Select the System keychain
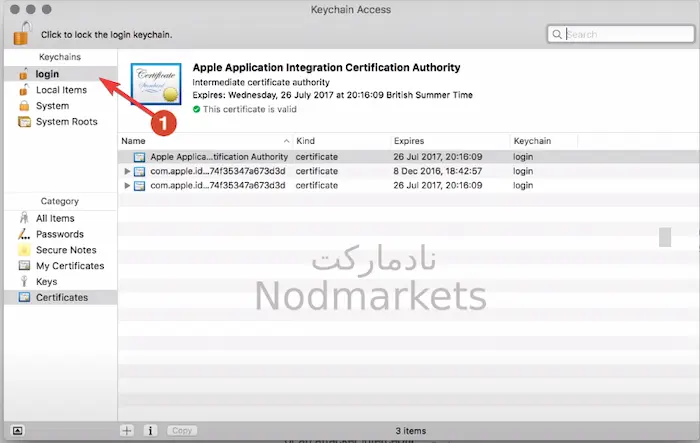 coord(61,106)
